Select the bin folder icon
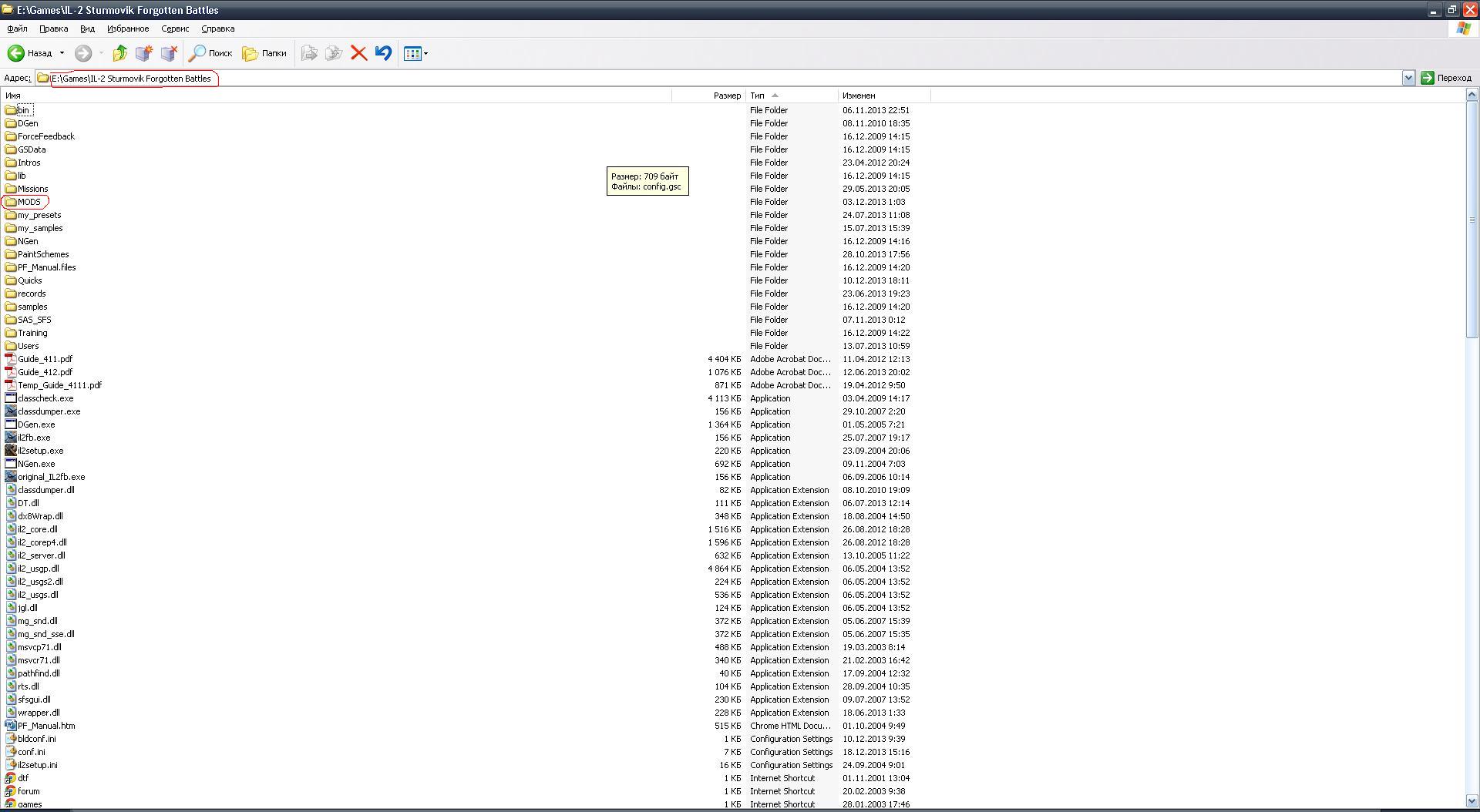 tap(11, 110)
